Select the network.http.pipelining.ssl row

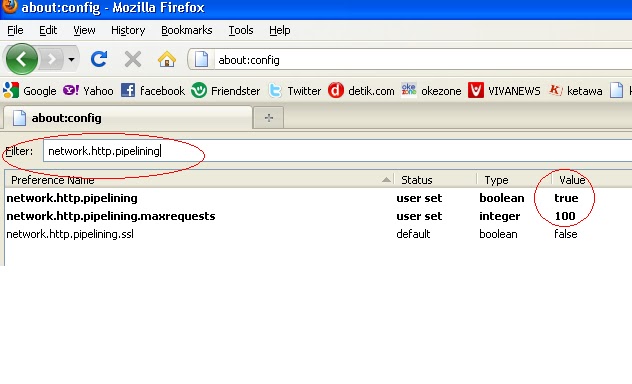pyautogui.click(x=318, y=234)
